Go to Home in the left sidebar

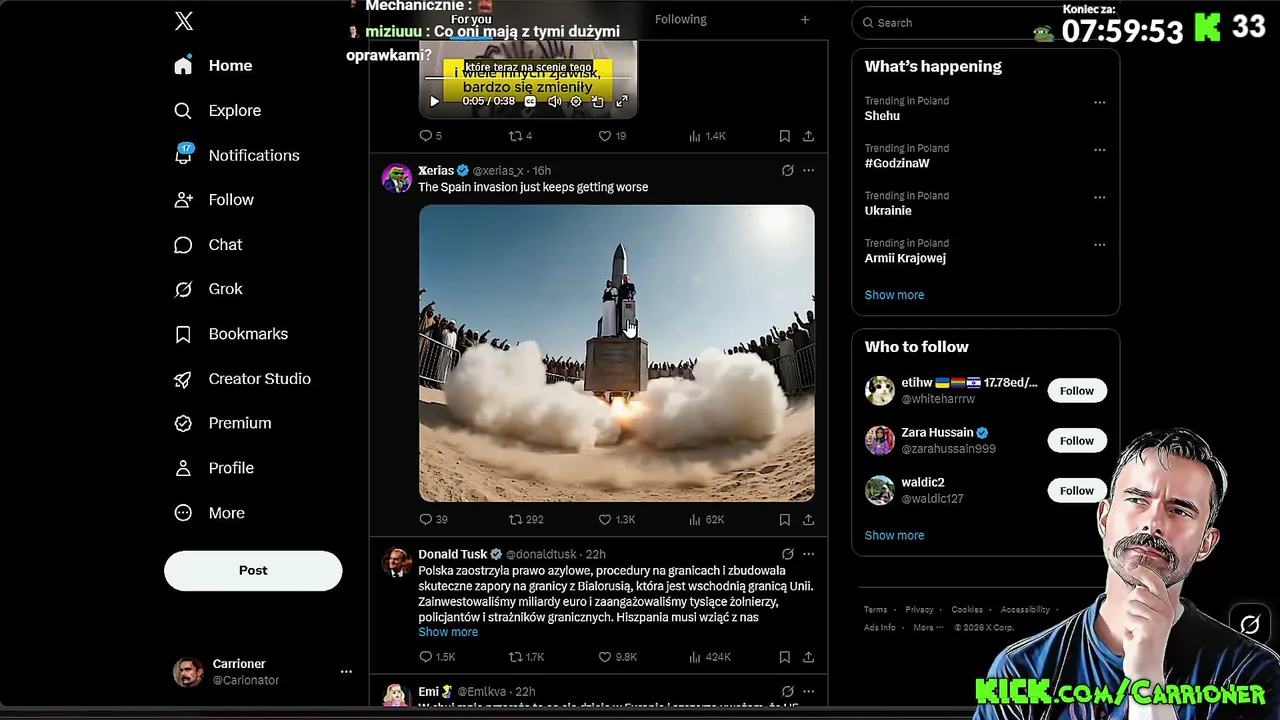tap(212, 66)
